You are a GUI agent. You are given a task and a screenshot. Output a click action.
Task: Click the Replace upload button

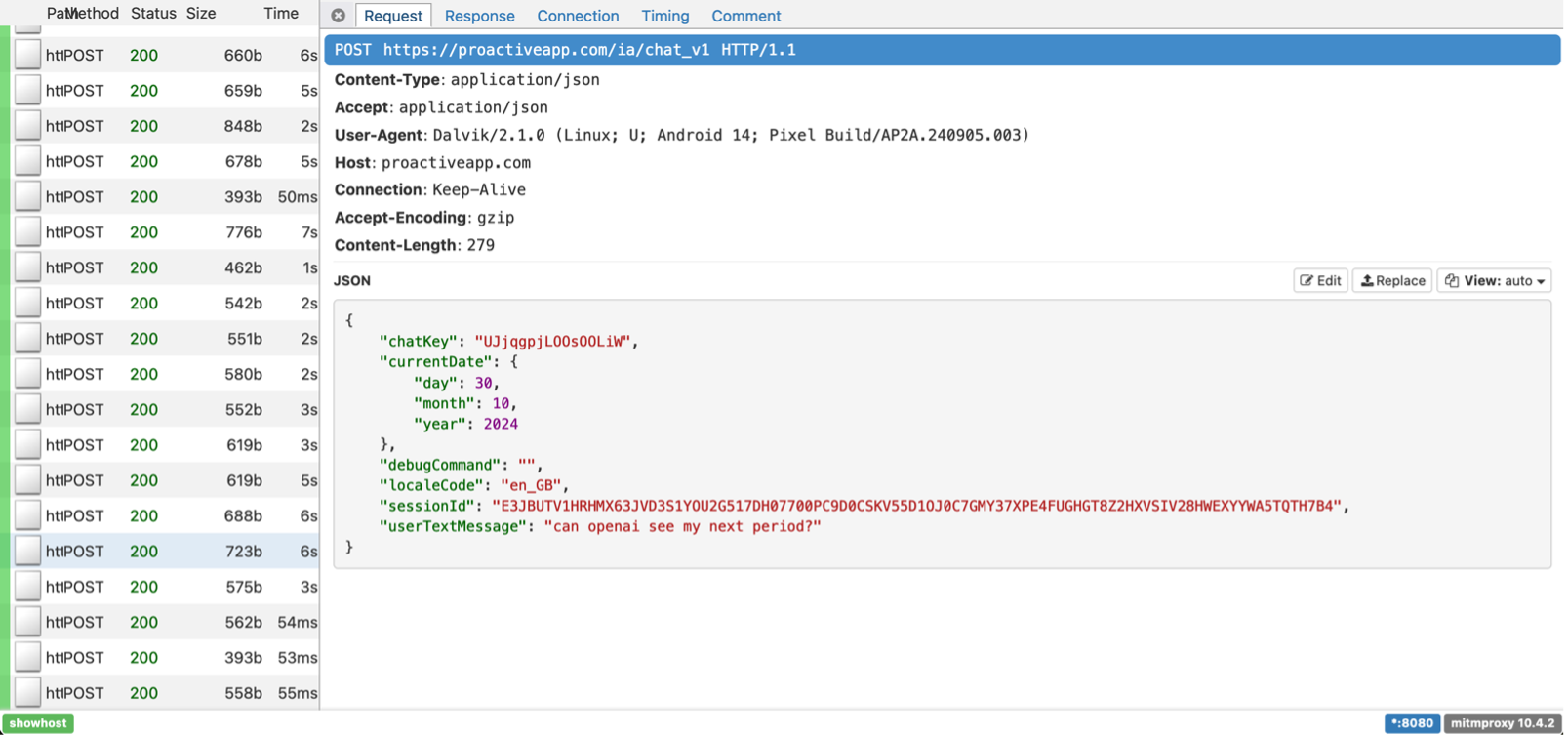[x=1392, y=281]
